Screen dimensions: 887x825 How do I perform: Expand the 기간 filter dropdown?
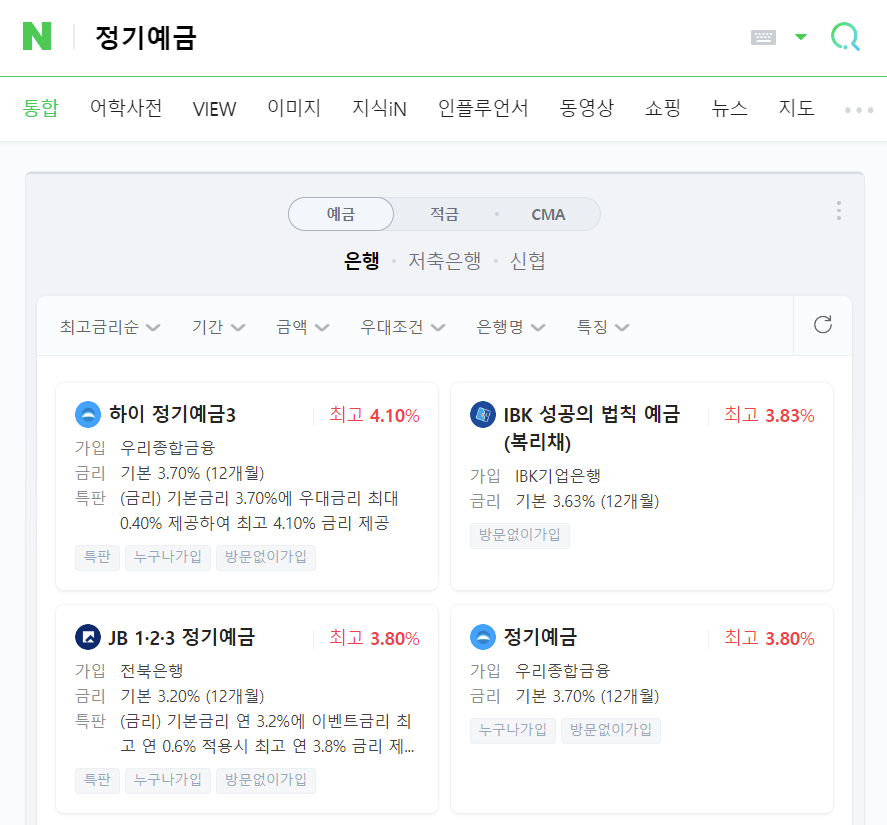(218, 326)
